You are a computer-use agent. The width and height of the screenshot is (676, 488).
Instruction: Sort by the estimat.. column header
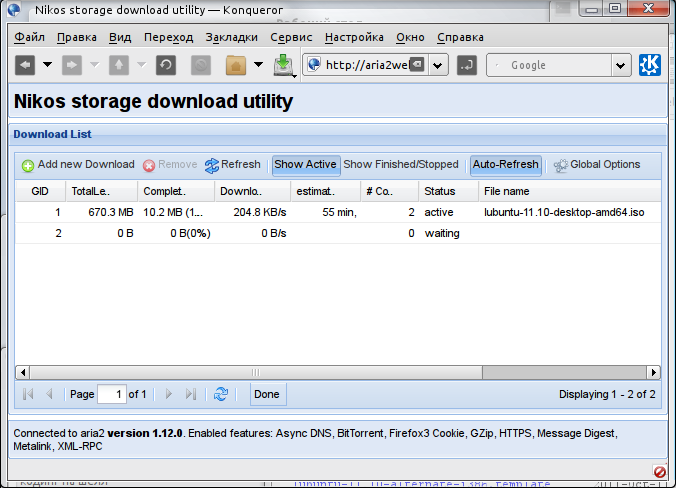pyautogui.click(x=325, y=191)
